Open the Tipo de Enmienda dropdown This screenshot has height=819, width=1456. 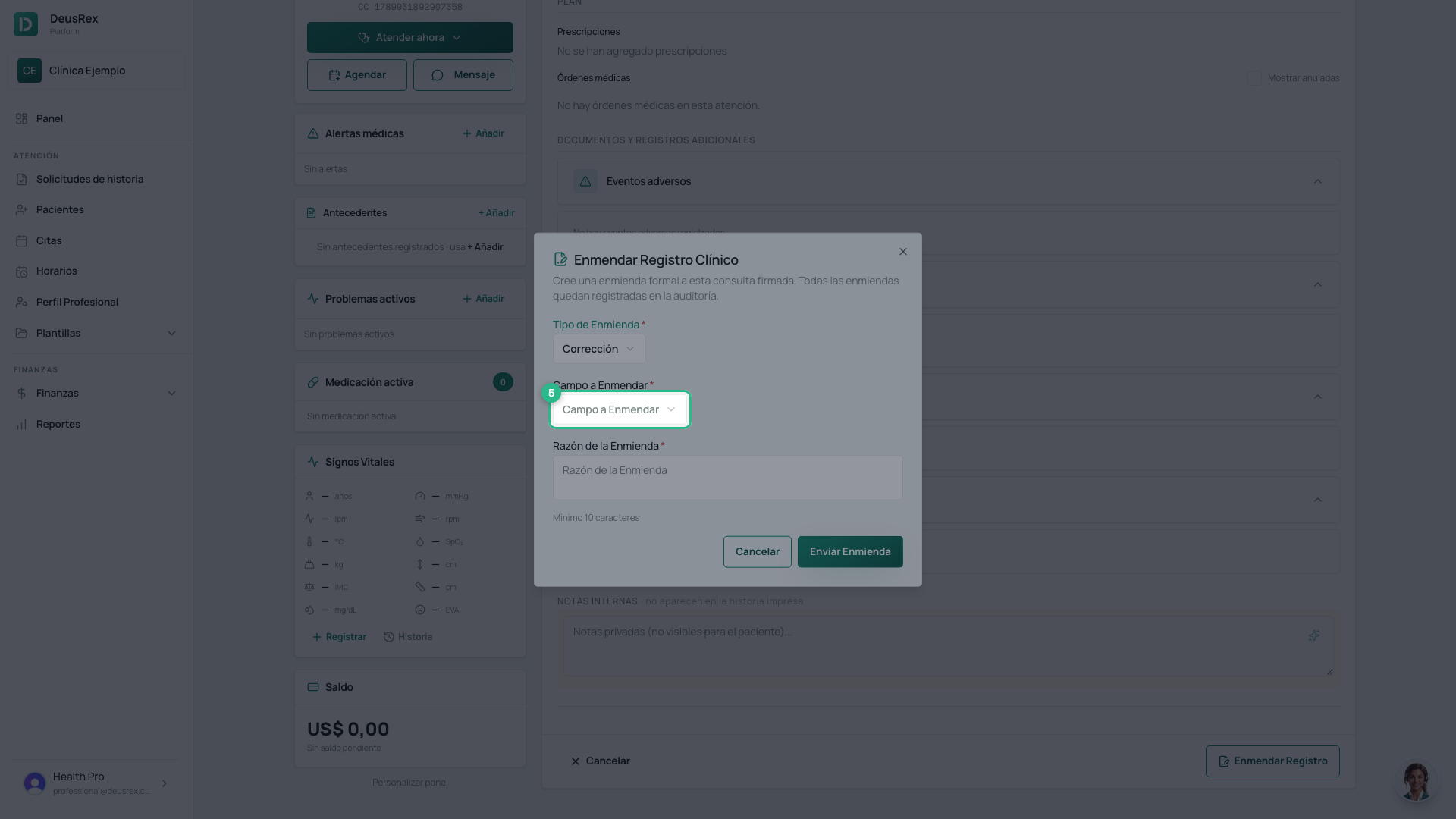(599, 349)
